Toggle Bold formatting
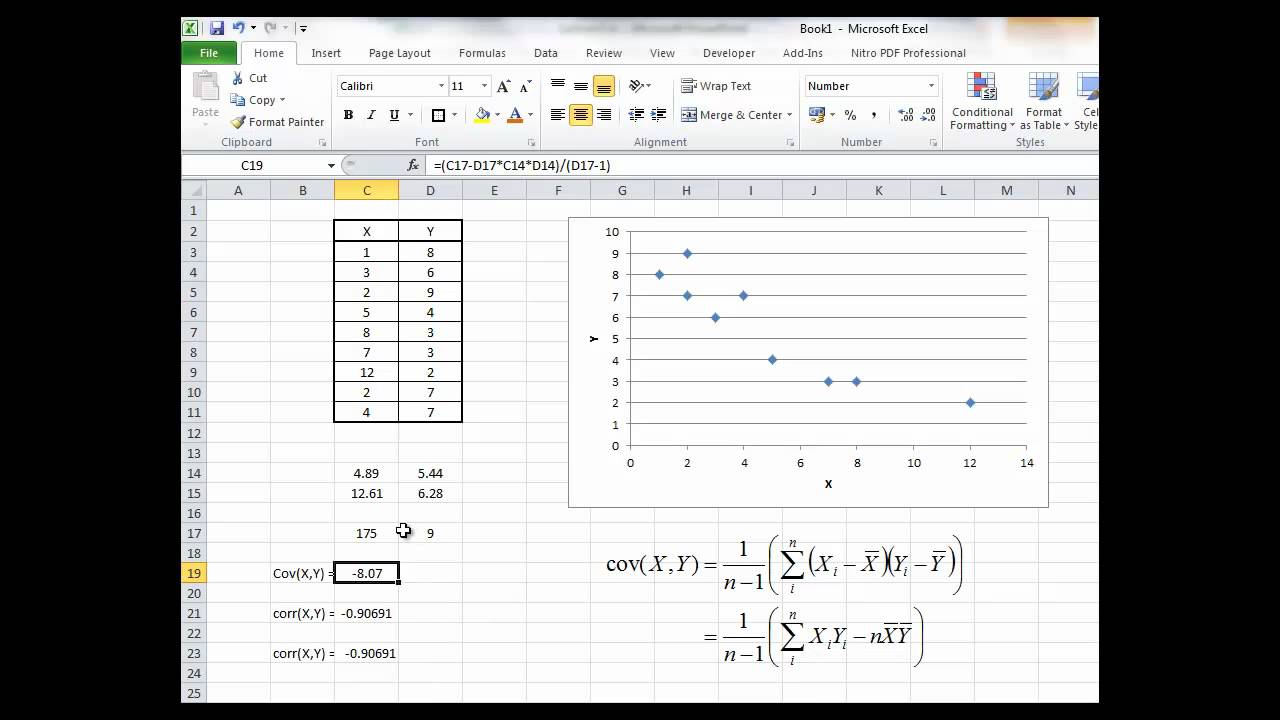The height and width of the screenshot is (720, 1280). tap(348, 115)
